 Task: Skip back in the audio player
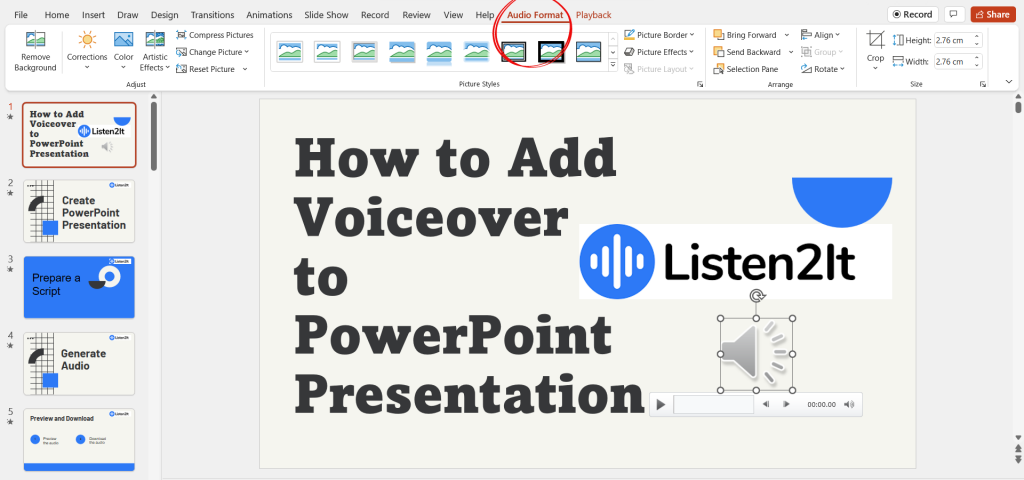click(x=766, y=404)
